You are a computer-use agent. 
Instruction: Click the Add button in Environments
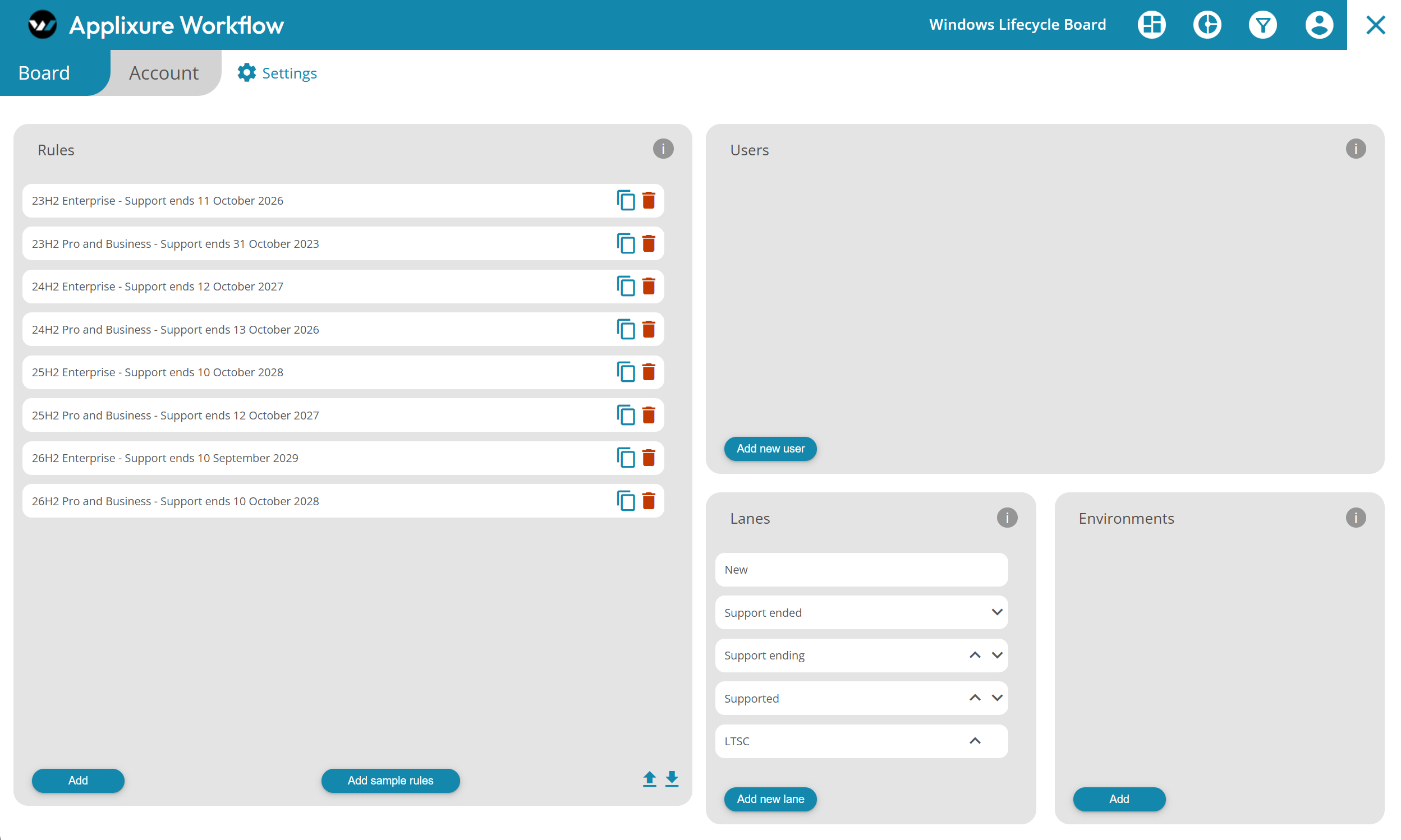coord(1119,799)
